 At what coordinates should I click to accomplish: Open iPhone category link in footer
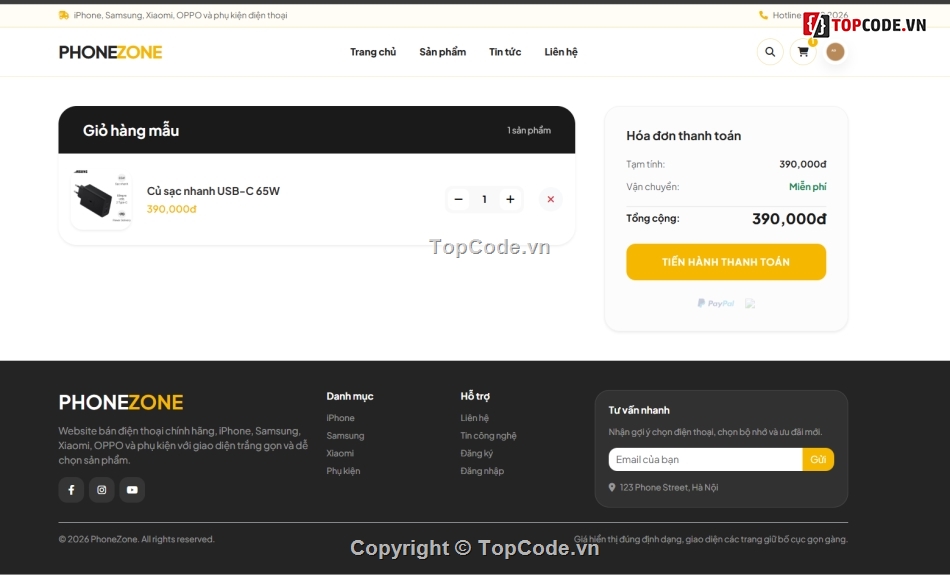pos(340,418)
